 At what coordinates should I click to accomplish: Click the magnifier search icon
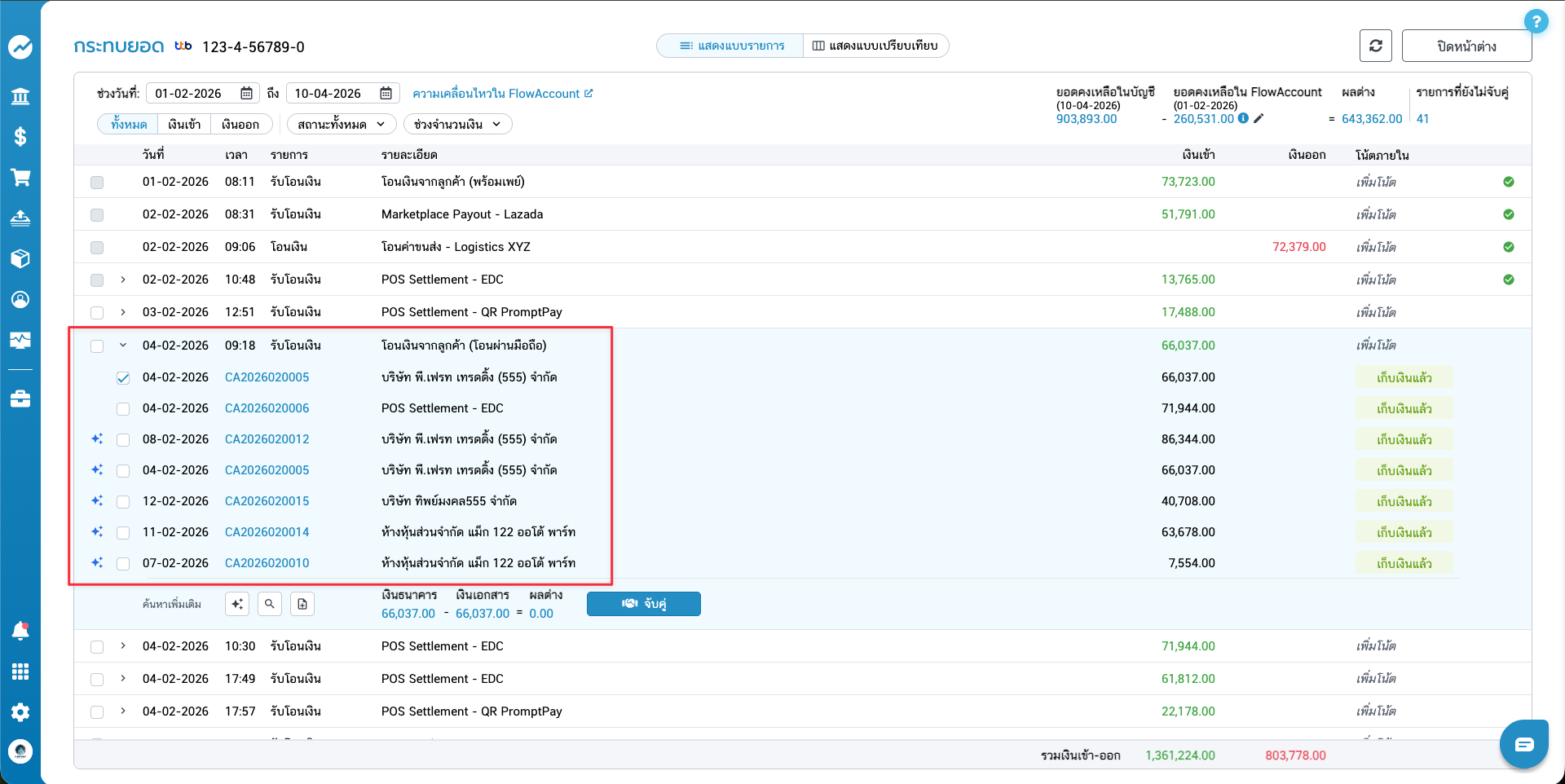point(270,604)
